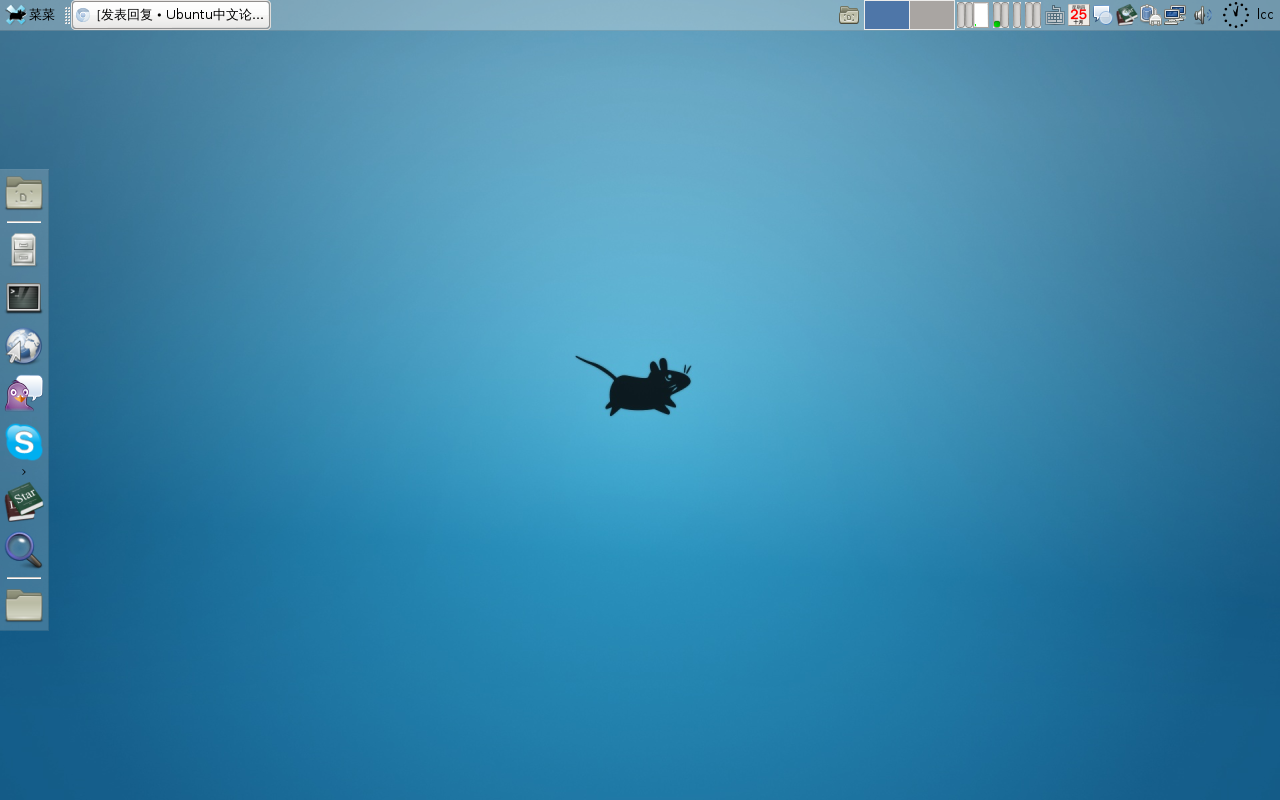This screenshot has height=800, width=1280.
Task: Open the terminal emulator launcher
Action: click(x=24, y=298)
